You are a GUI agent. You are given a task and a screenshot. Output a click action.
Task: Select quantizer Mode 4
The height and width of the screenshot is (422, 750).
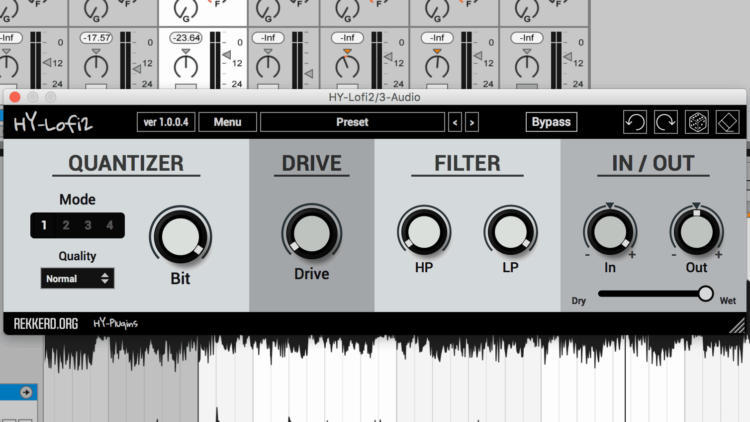pos(110,225)
